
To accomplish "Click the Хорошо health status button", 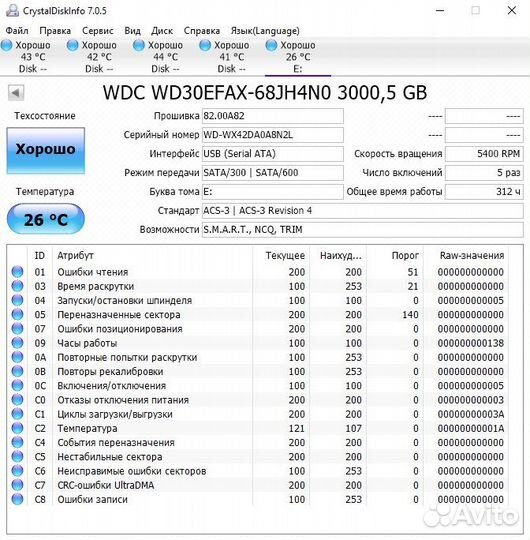I will (45, 150).
